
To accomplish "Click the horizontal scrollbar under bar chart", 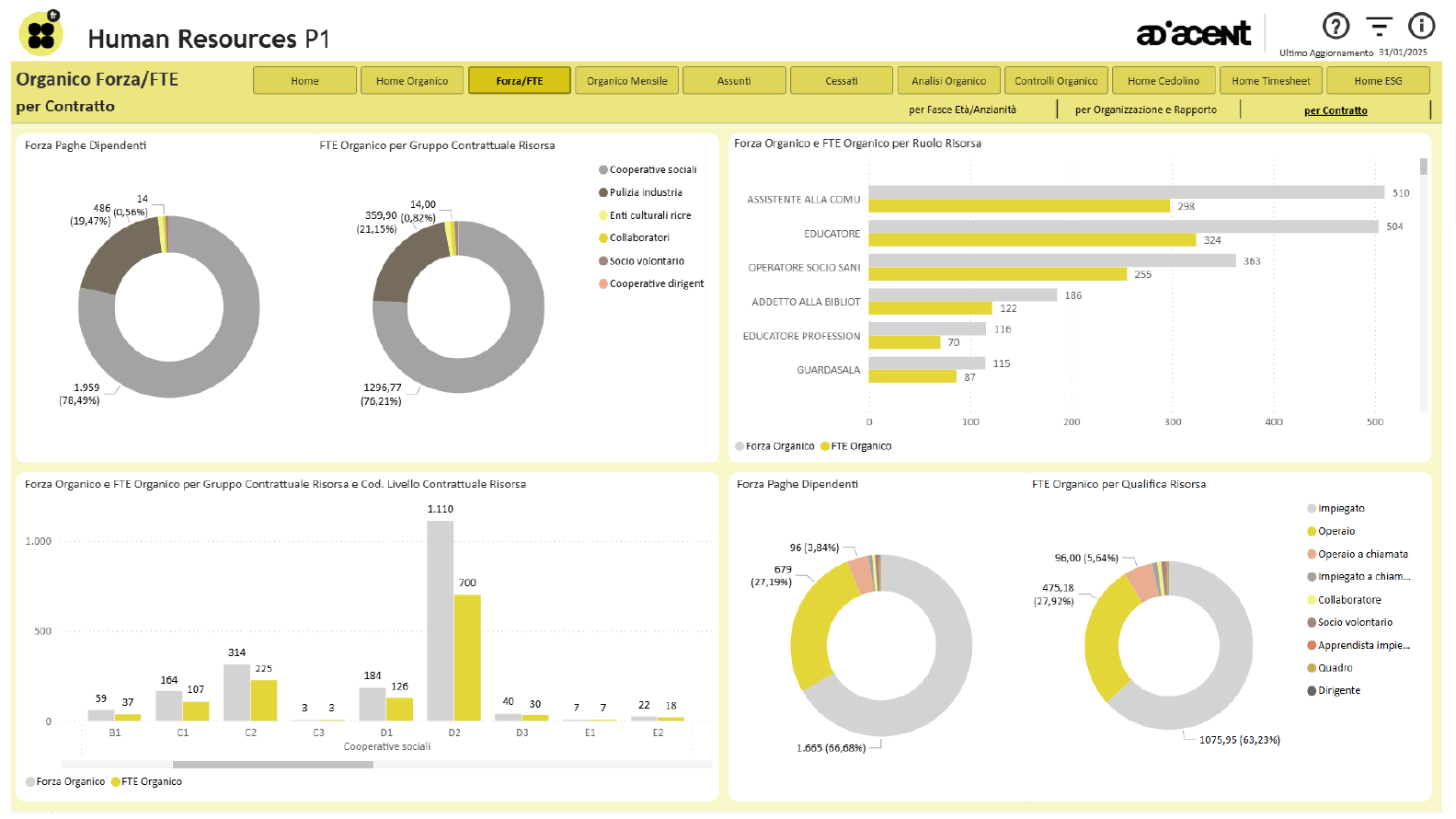I will 272,765.
